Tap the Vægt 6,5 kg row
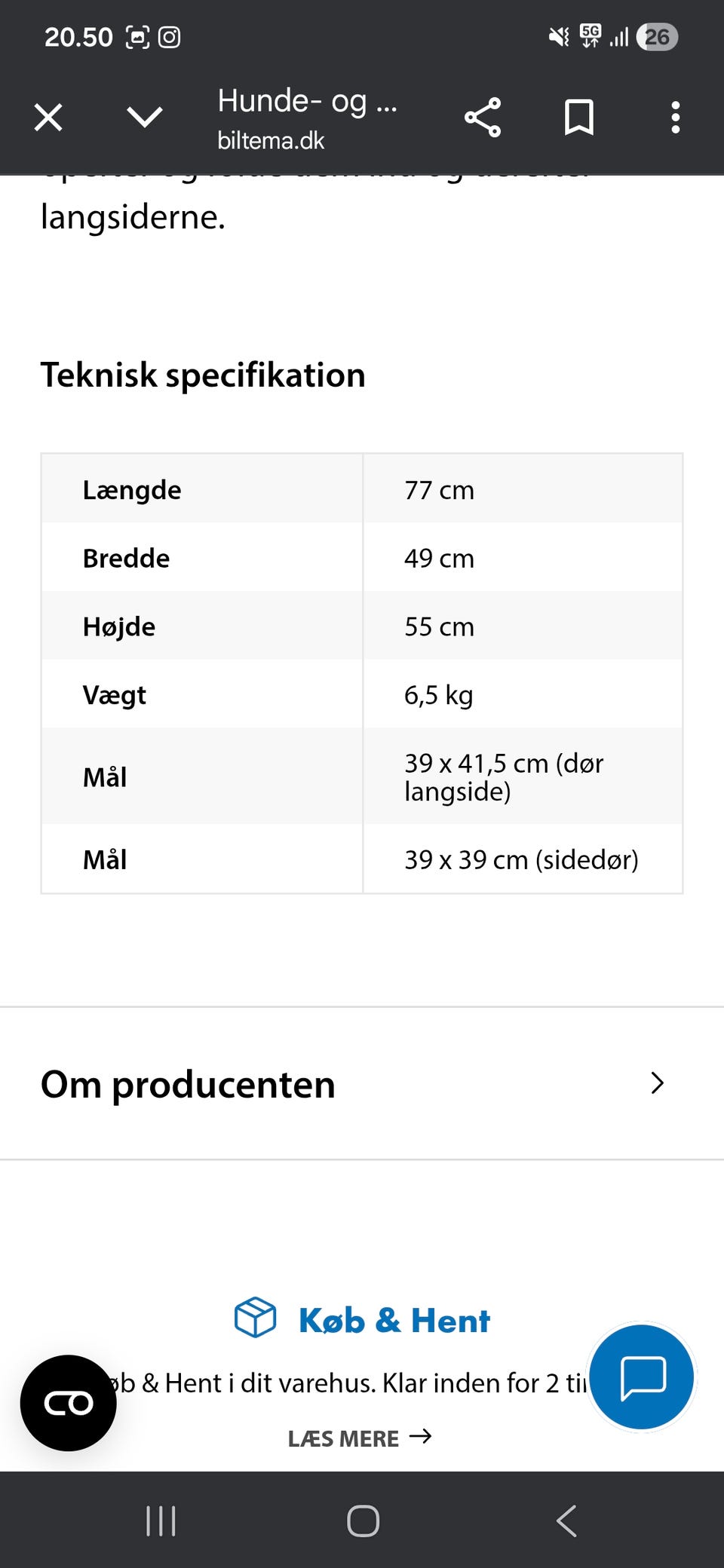Image resolution: width=724 pixels, height=1568 pixels. pyautogui.click(x=362, y=694)
